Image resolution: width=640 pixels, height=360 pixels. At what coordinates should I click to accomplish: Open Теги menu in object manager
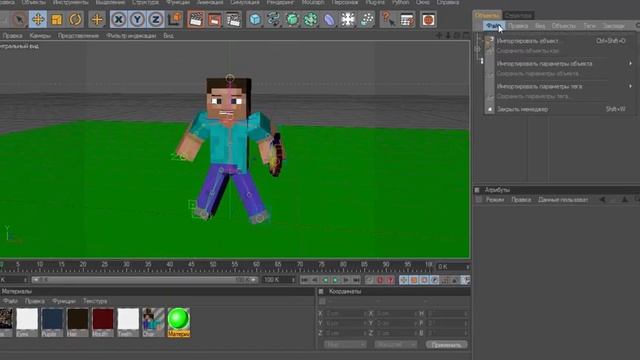pos(589,26)
